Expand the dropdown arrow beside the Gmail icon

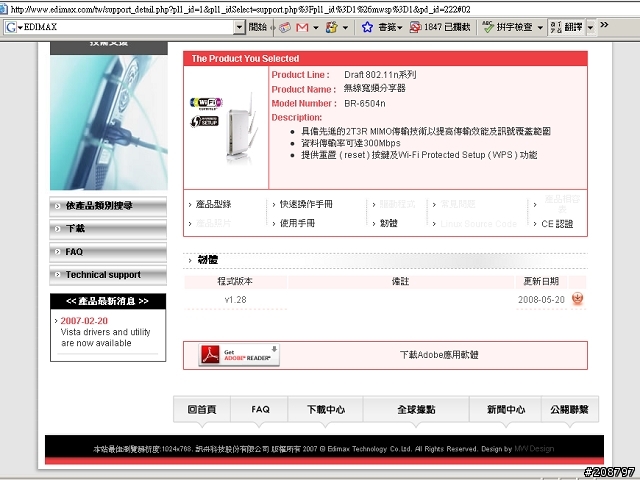(316, 28)
